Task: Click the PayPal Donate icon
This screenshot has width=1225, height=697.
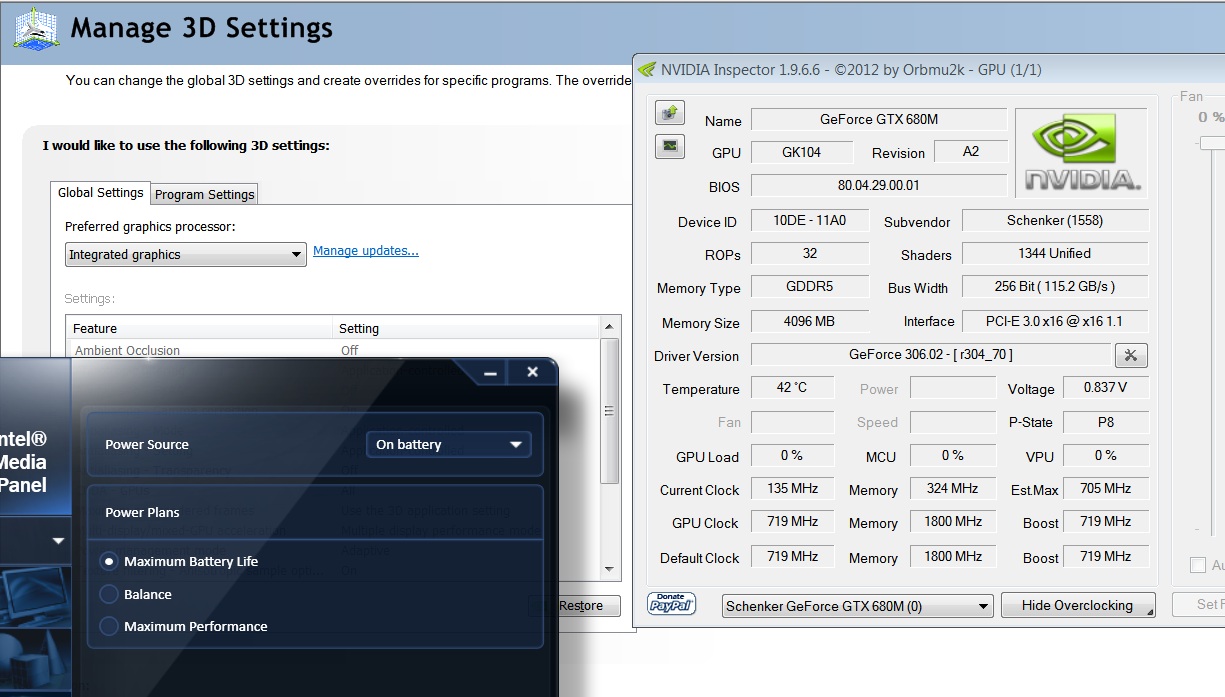Action: pyautogui.click(x=671, y=604)
